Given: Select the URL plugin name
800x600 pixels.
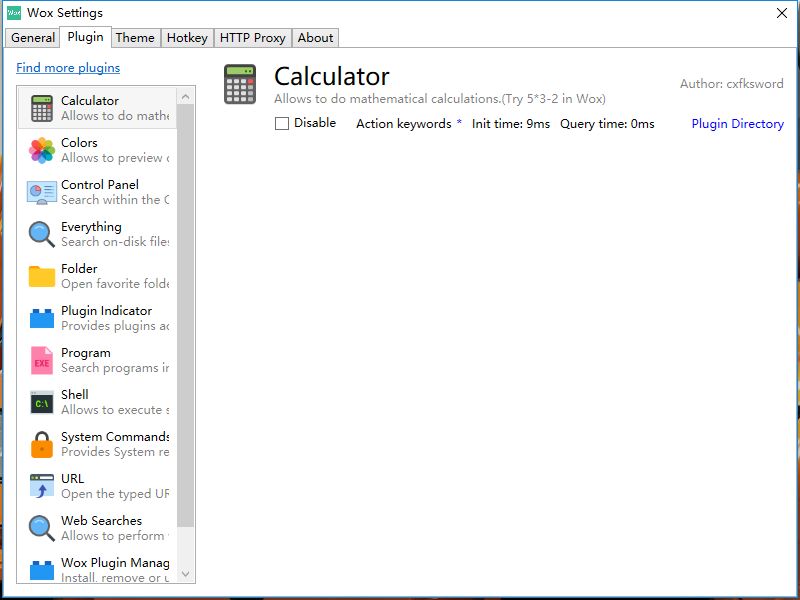Looking at the screenshot, I should pyautogui.click(x=72, y=479).
